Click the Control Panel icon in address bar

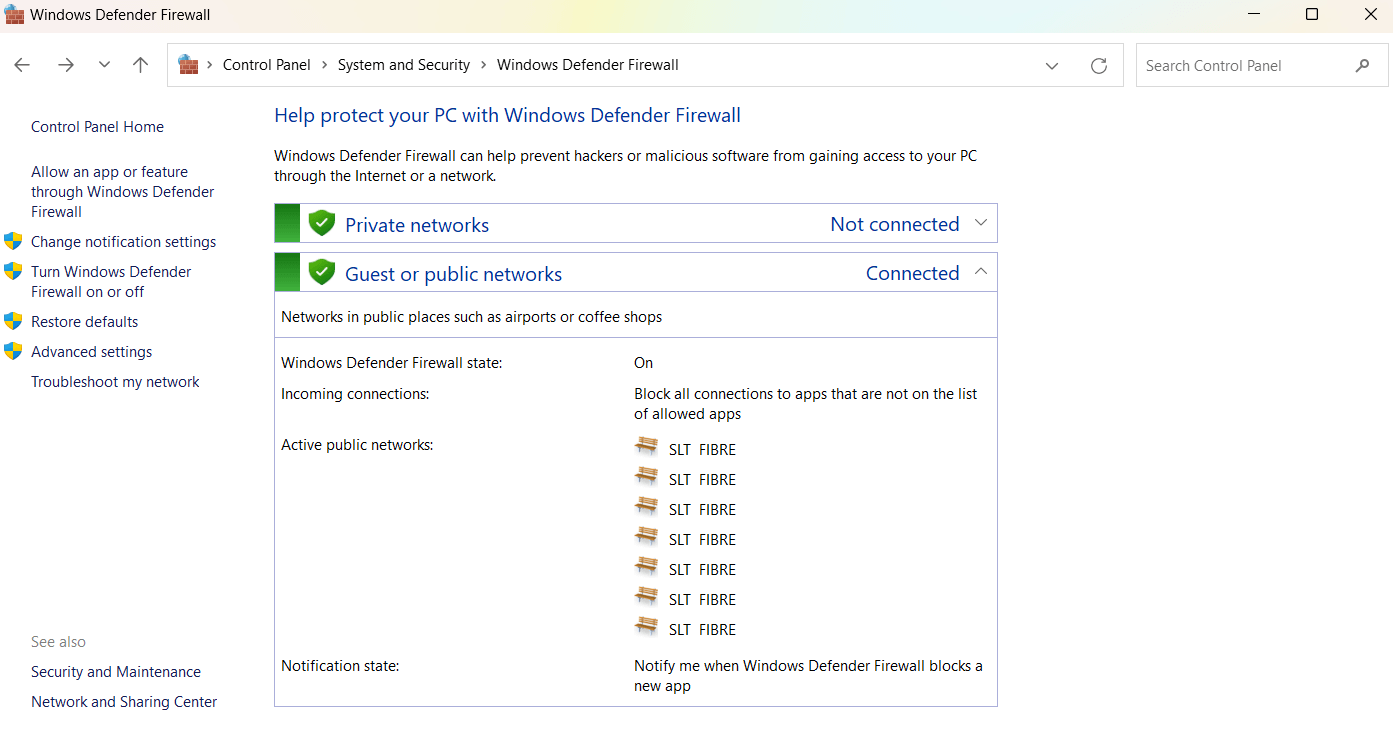click(x=188, y=65)
